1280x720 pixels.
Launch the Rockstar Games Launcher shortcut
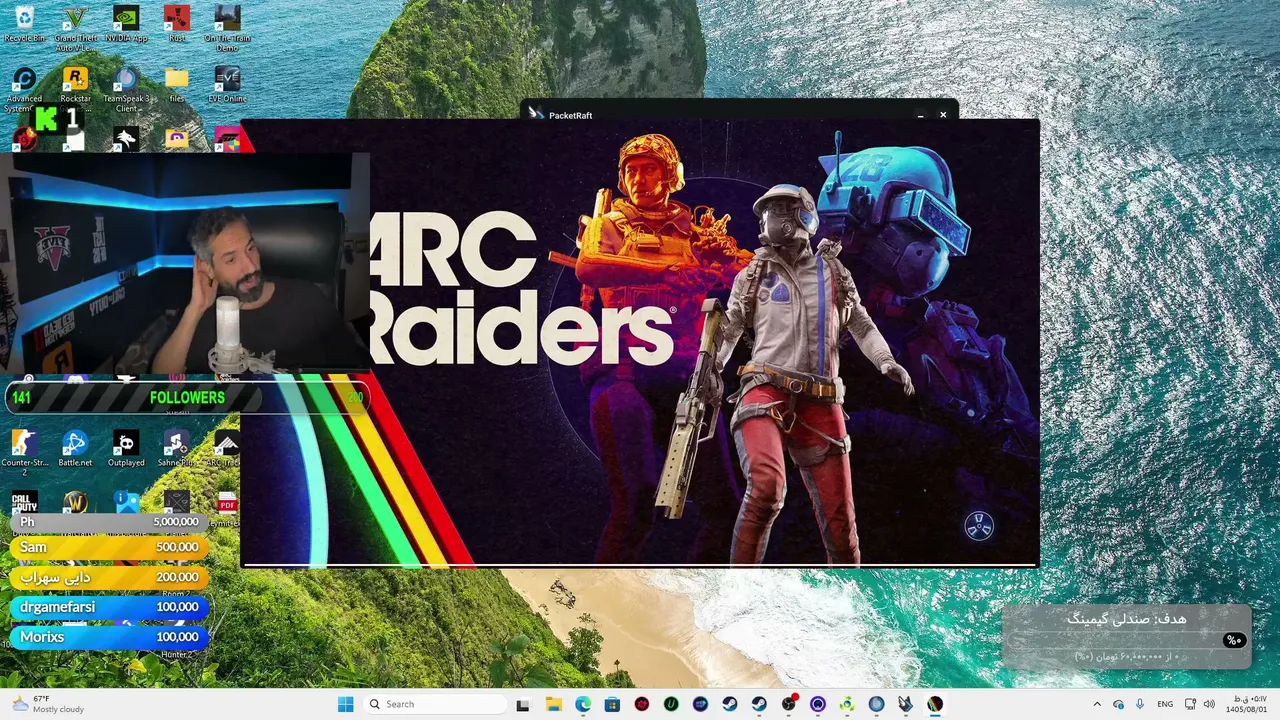tap(75, 85)
